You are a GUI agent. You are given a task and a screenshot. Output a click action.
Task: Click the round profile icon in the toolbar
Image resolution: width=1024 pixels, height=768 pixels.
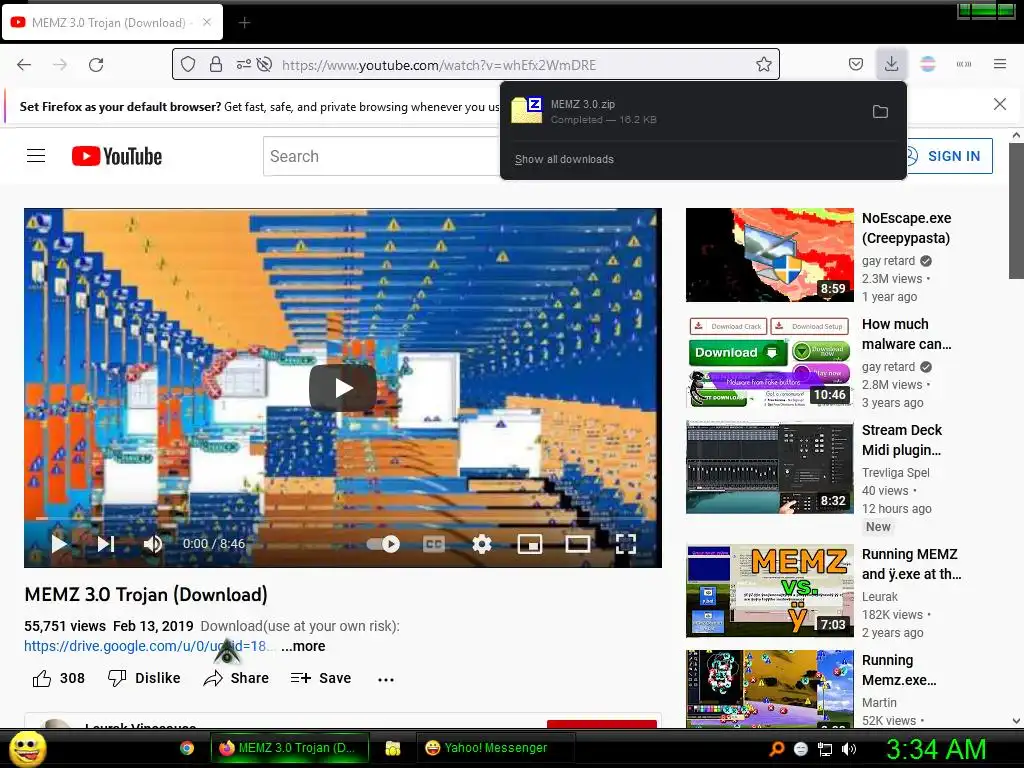click(x=927, y=64)
